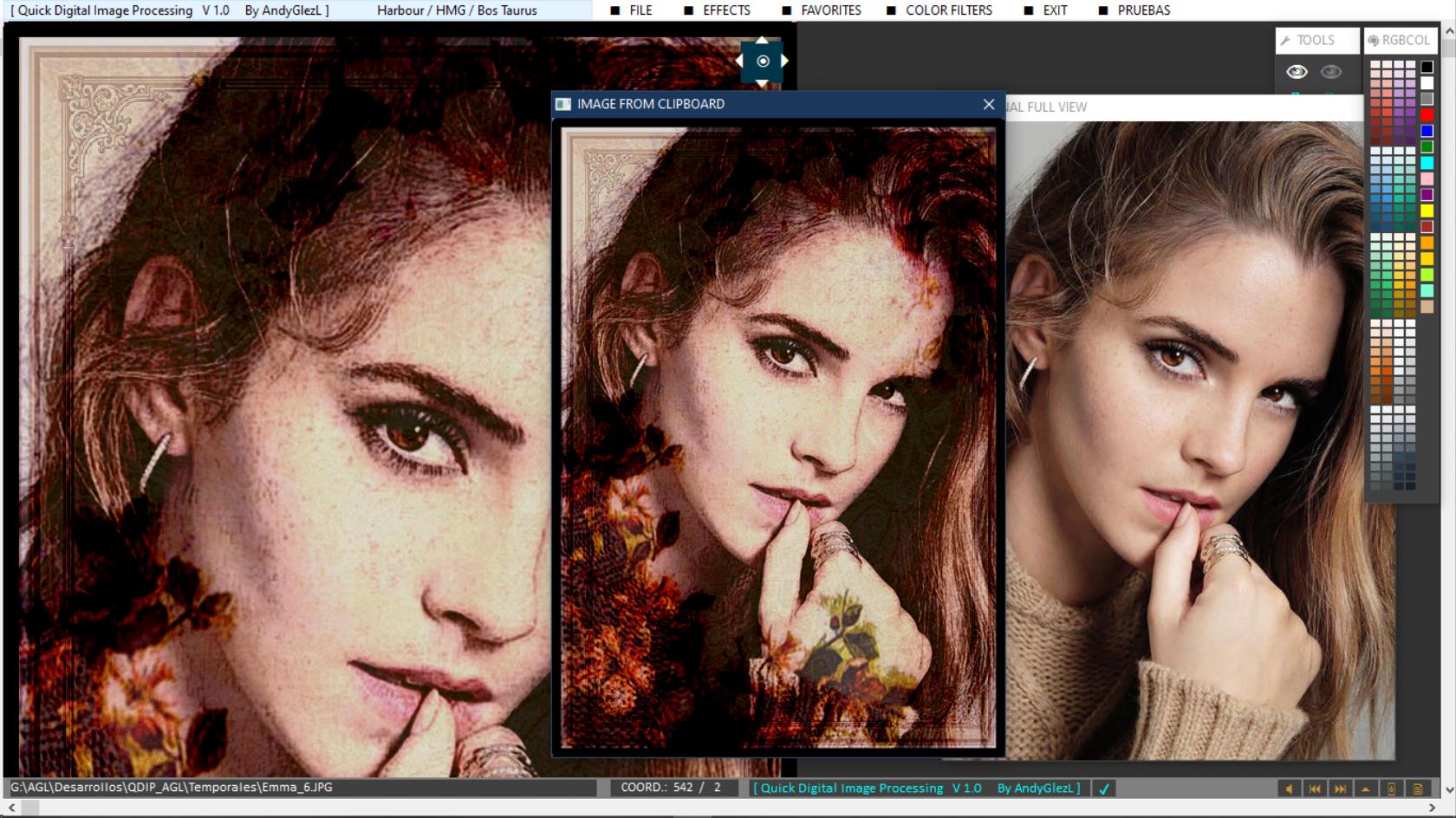Open the COLOR FILTERS menu

[948, 10]
